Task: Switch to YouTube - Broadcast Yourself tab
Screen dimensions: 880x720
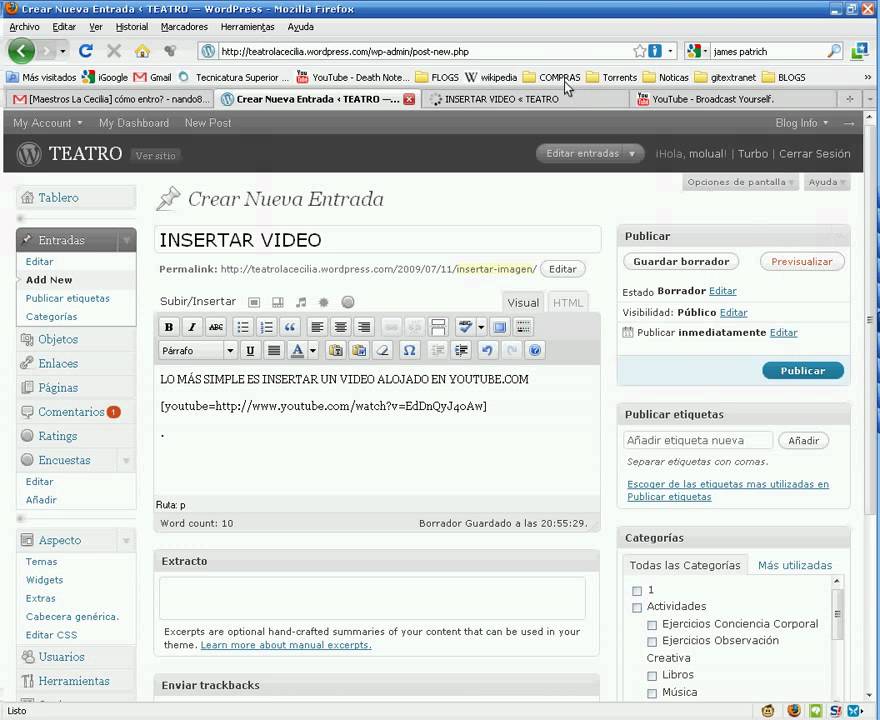Action: 732,99
